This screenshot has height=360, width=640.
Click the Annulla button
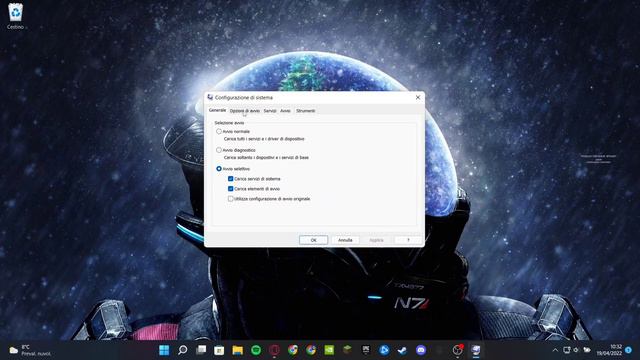(x=345, y=240)
